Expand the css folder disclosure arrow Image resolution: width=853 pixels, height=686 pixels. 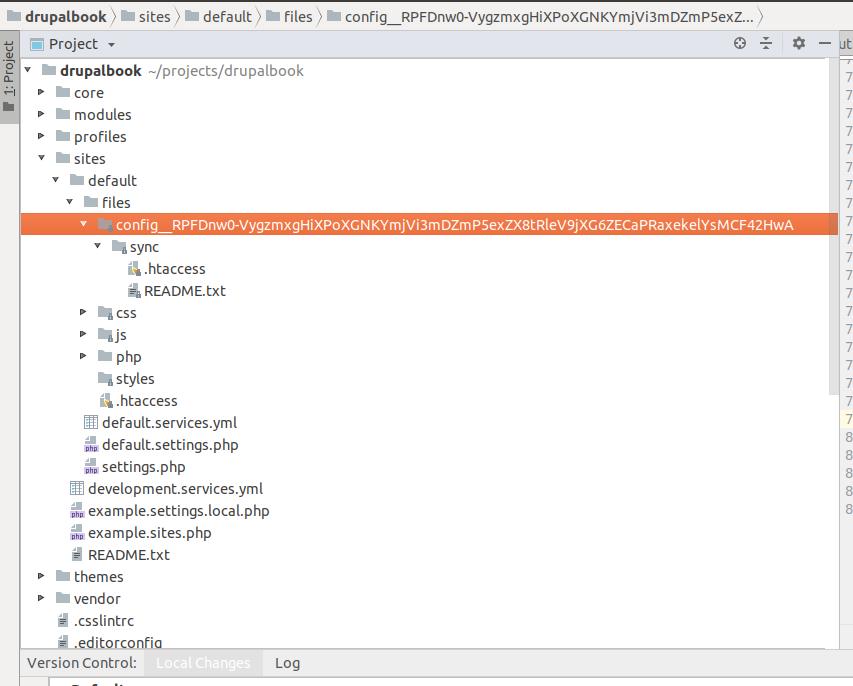(83, 312)
